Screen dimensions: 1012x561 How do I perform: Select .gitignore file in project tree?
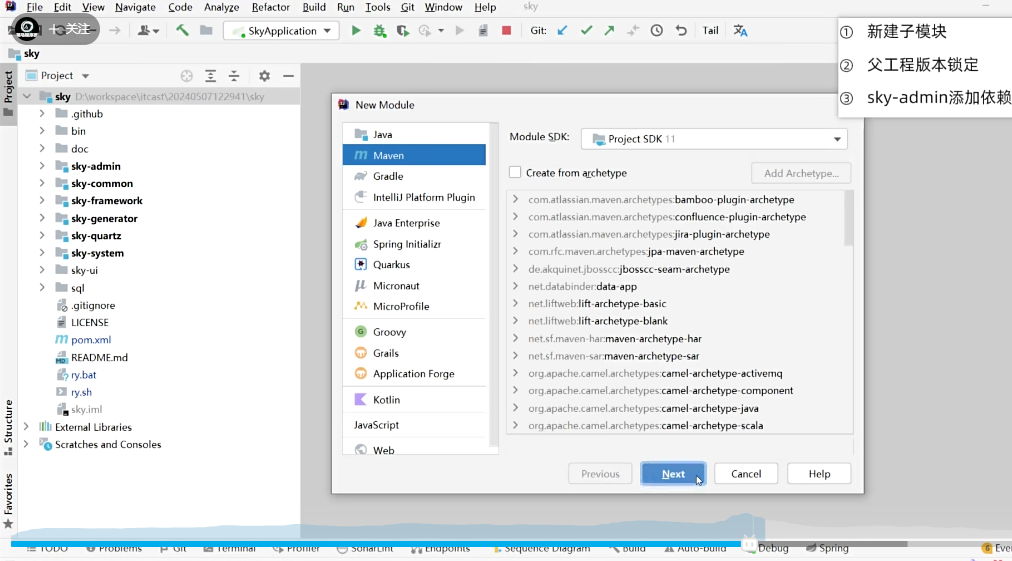coord(93,305)
